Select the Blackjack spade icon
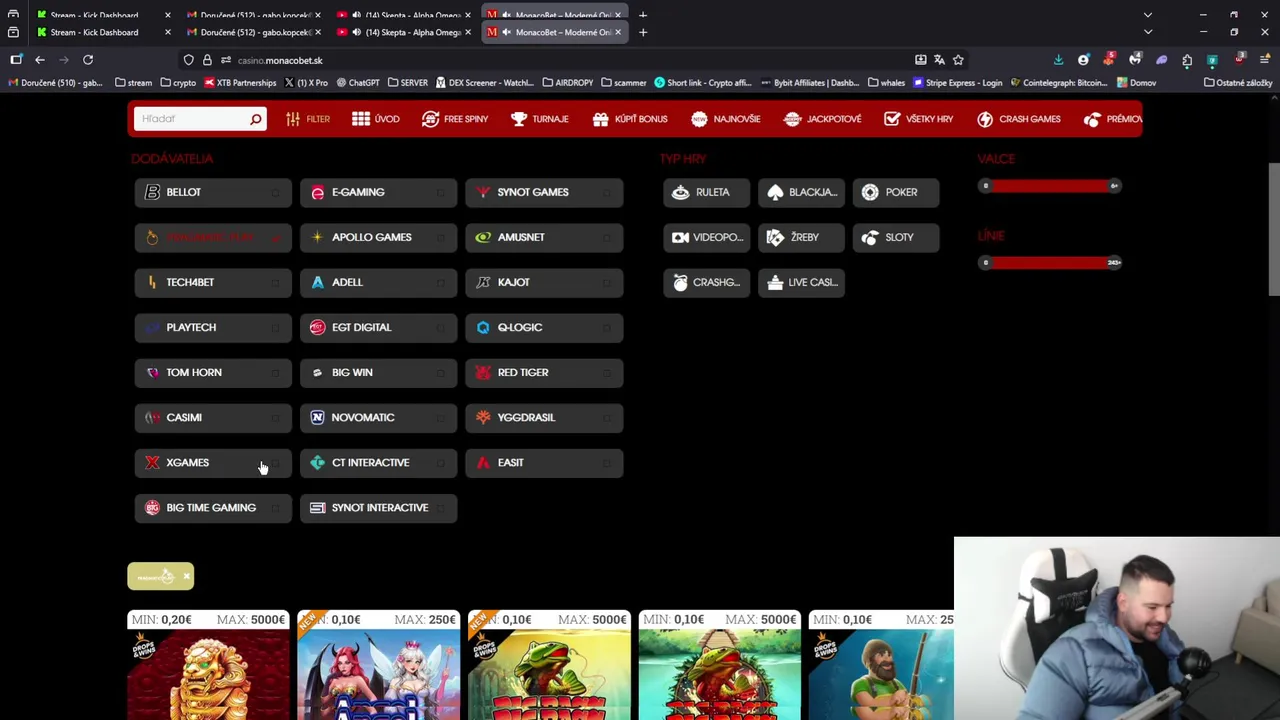The width and height of the screenshot is (1280, 720). click(x=775, y=192)
